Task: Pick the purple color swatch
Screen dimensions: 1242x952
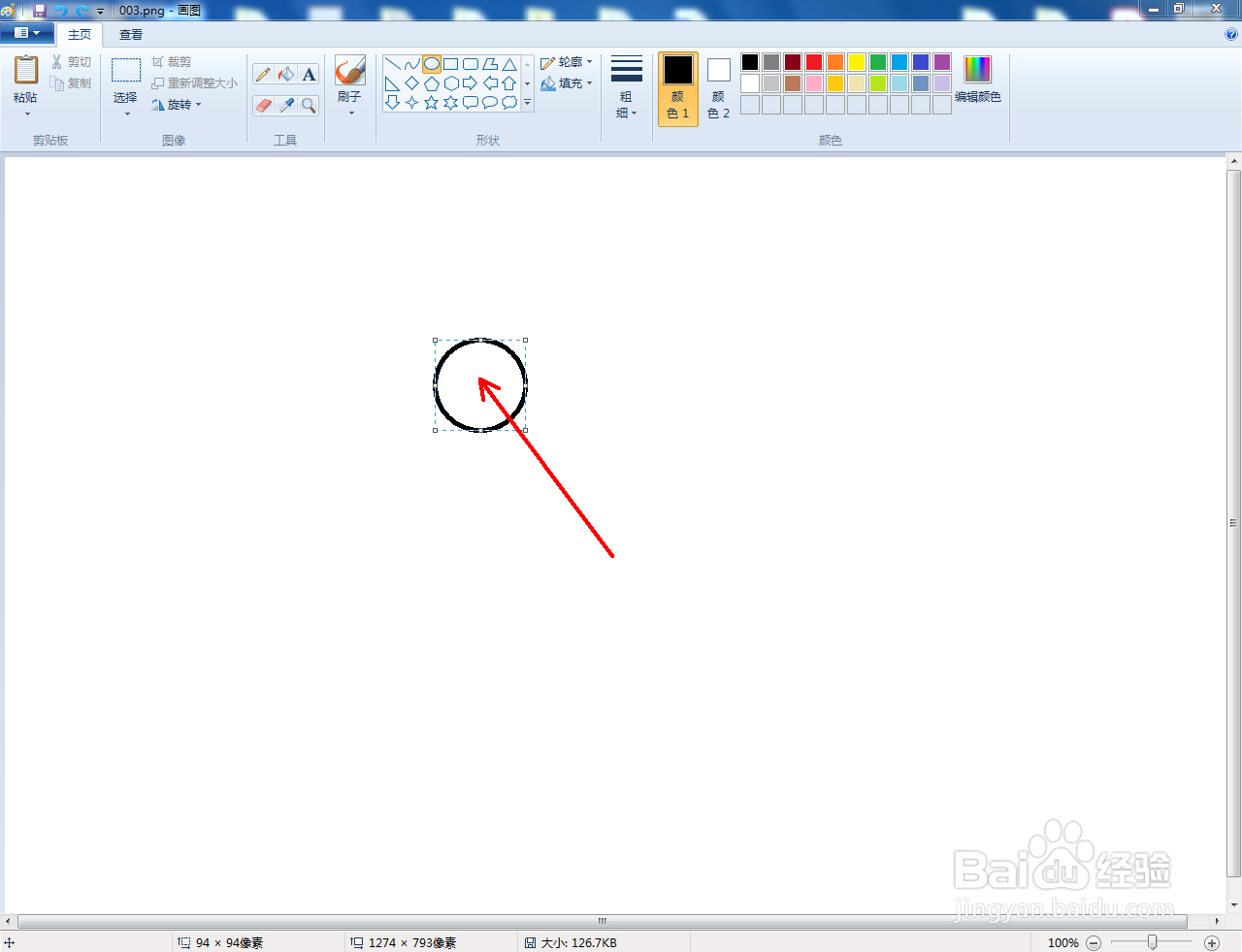Action: coord(942,62)
